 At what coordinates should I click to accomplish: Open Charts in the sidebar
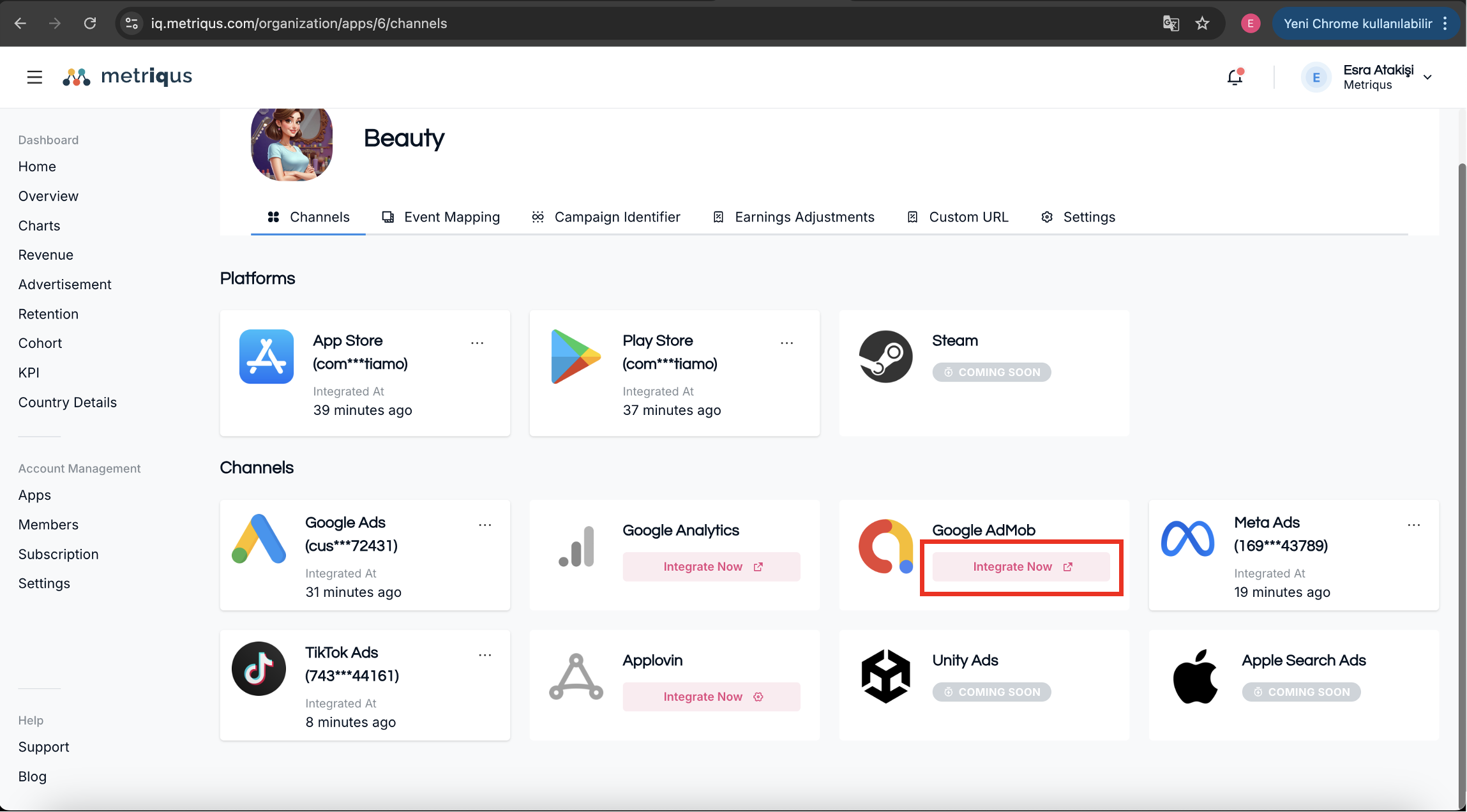(x=39, y=226)
